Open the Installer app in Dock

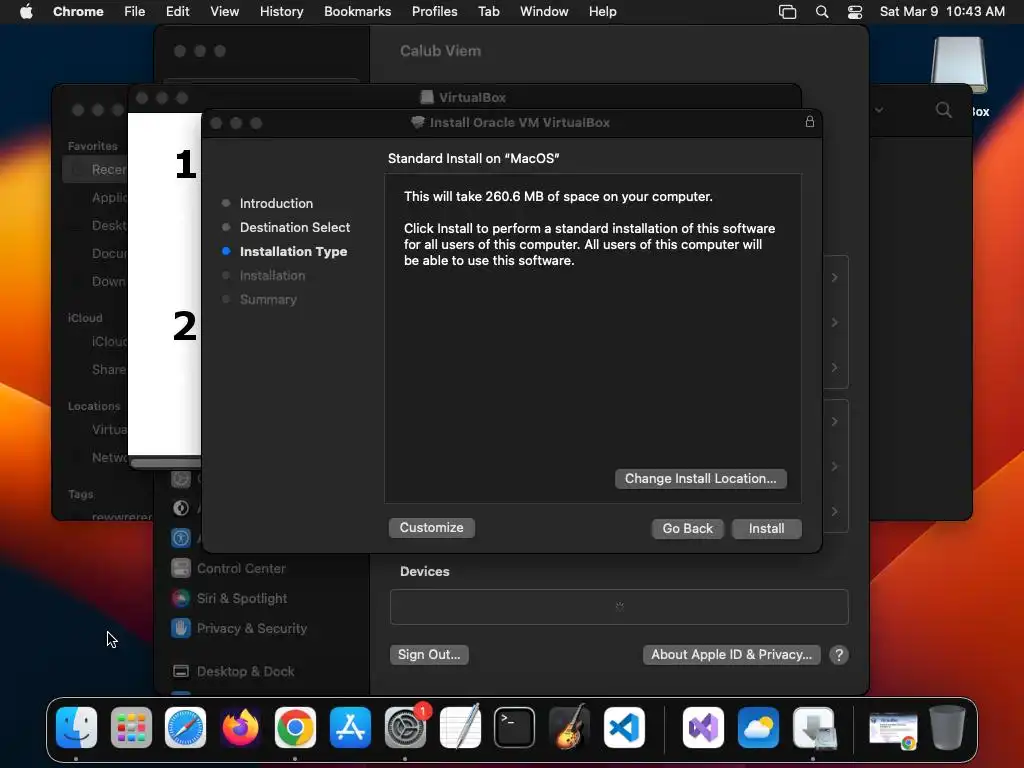coord(813,728)
